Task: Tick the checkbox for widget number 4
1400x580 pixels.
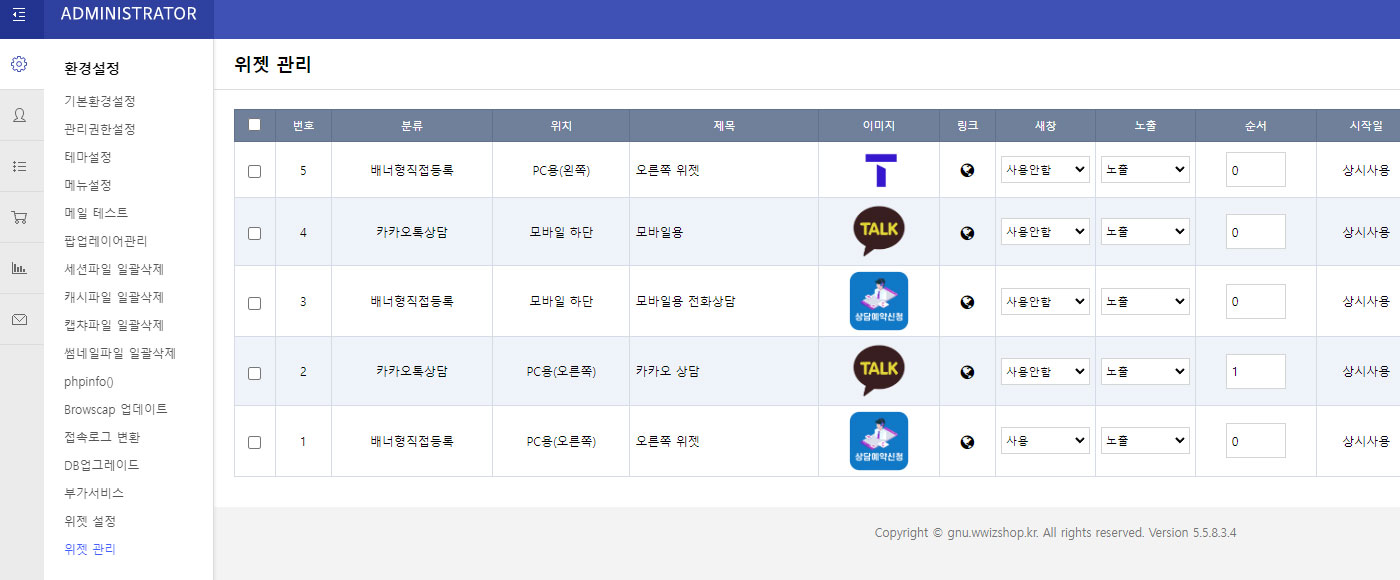Action: (x=254, y=233)
